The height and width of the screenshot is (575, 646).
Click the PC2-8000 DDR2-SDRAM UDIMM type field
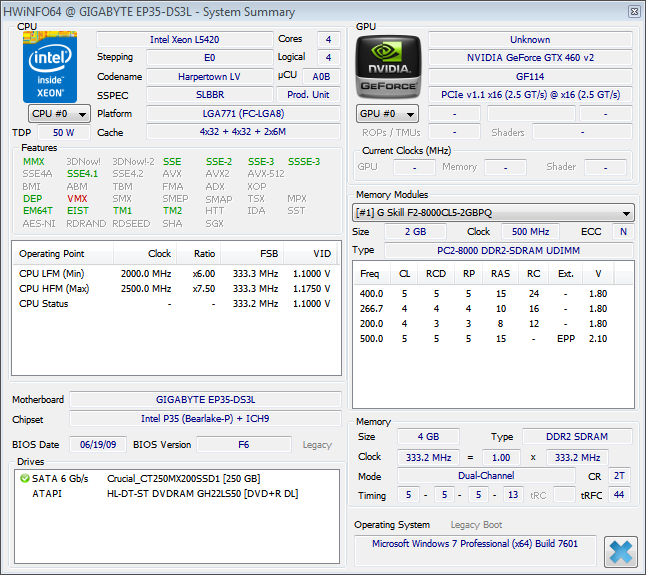click(x=508, y=250)
